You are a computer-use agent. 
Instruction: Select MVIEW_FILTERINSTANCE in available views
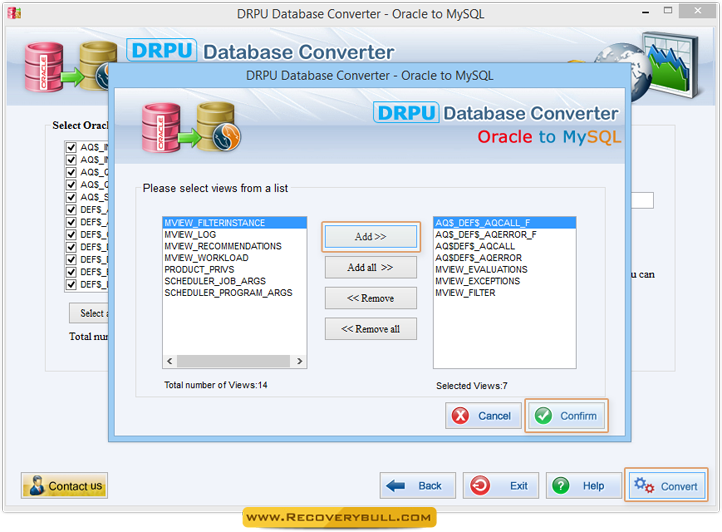234,223
